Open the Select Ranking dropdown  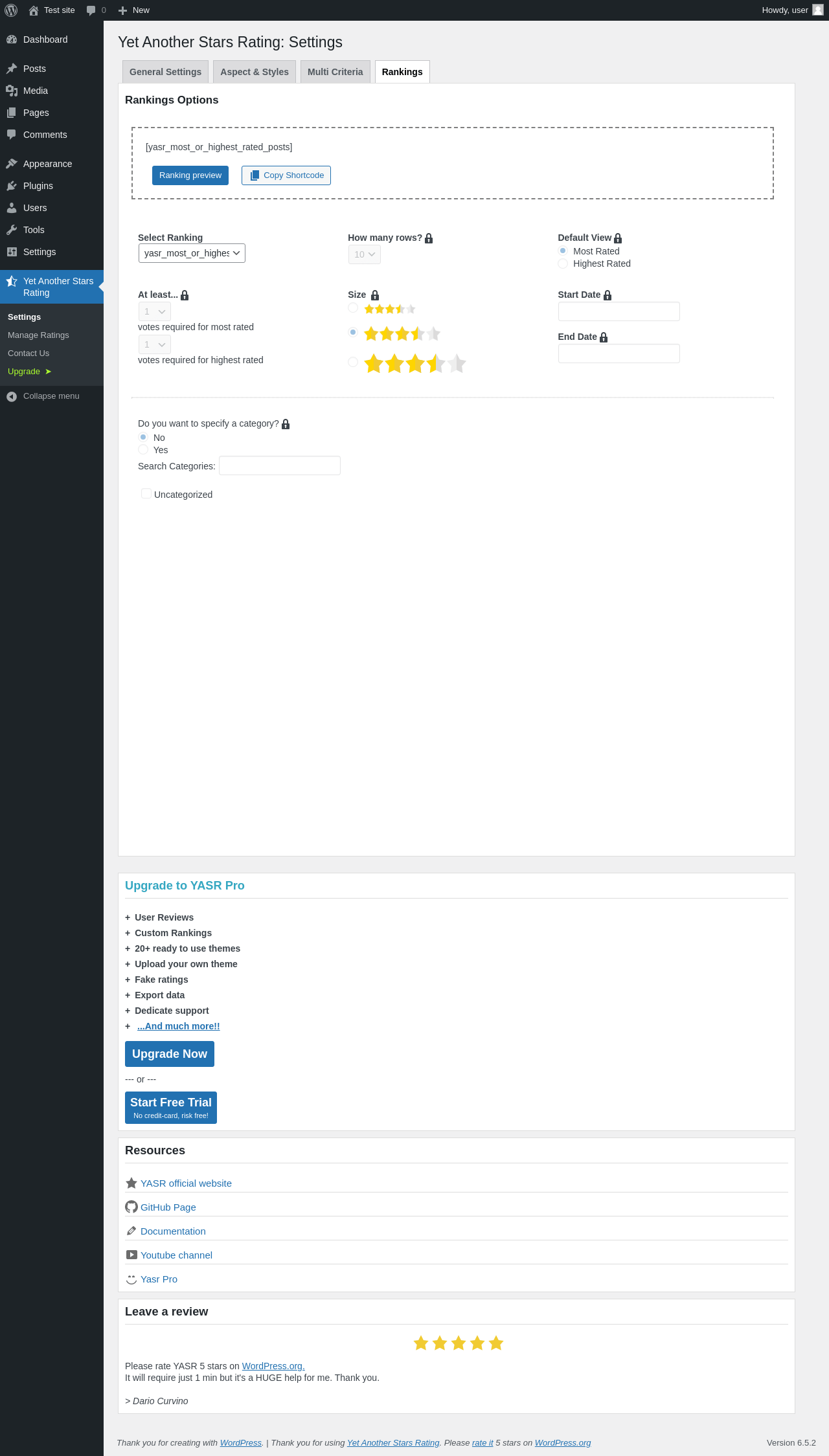pos(192,253)
